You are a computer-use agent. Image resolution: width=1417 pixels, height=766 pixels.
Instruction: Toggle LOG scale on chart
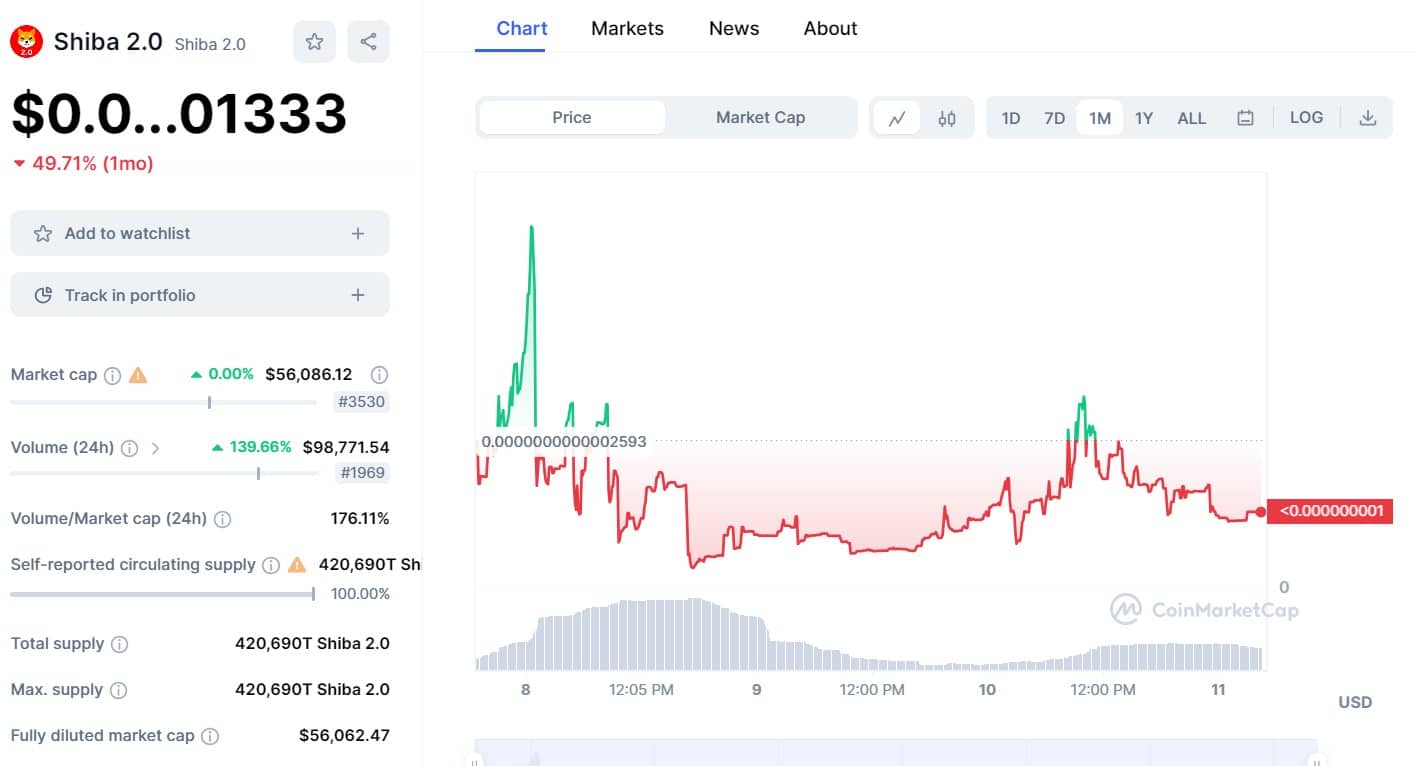click(1306, 118)
